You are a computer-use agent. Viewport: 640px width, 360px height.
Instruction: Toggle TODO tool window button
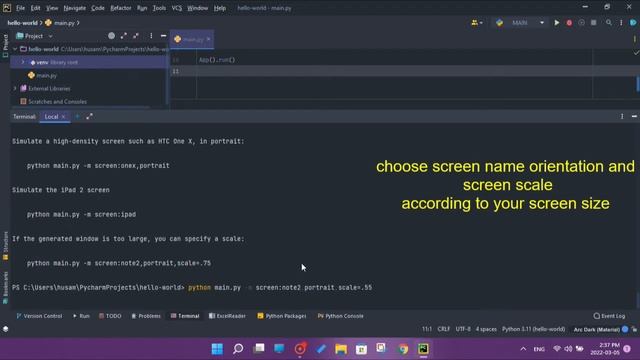tap(110, 316)
